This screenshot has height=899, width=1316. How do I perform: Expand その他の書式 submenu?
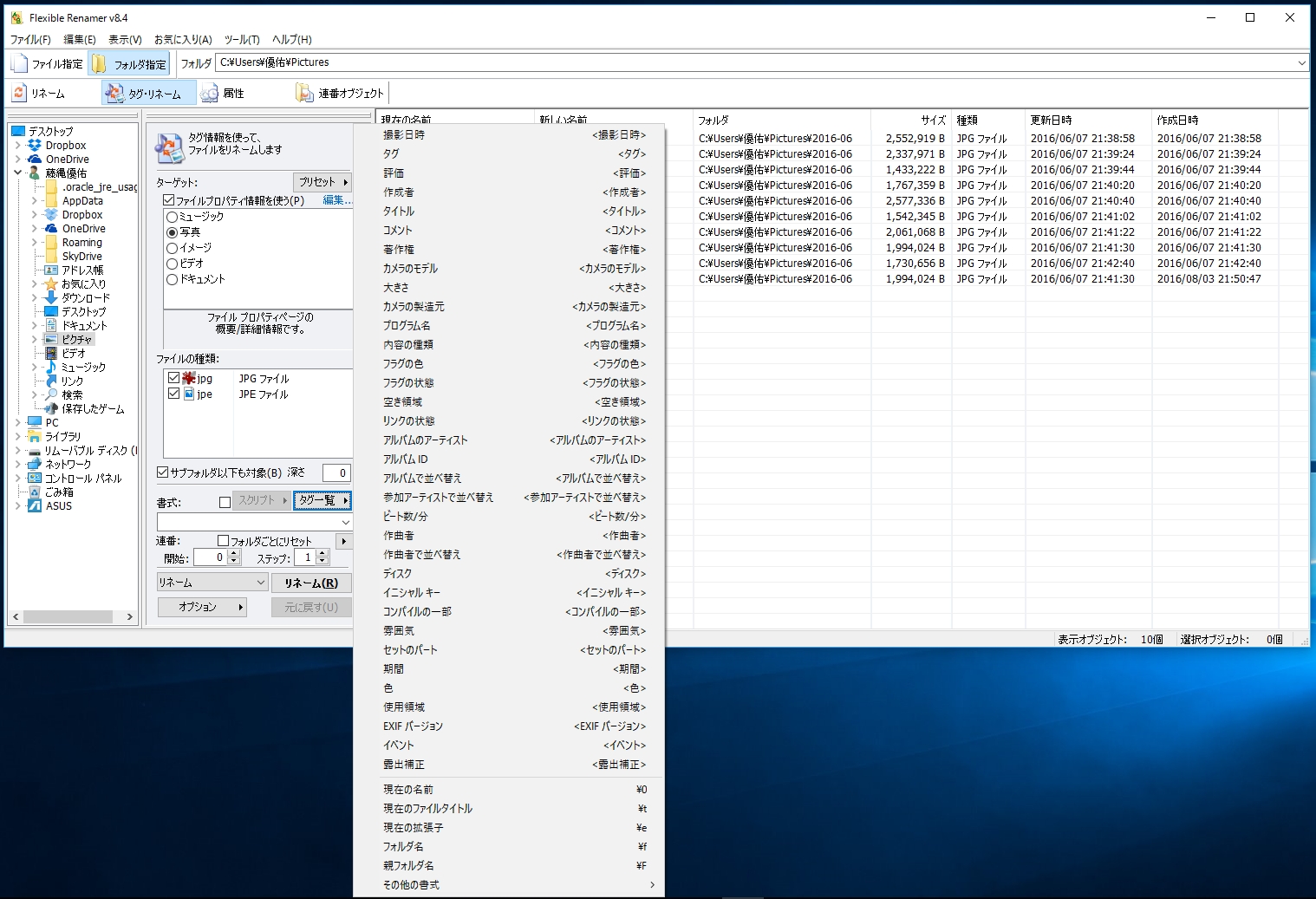(509, 885)
